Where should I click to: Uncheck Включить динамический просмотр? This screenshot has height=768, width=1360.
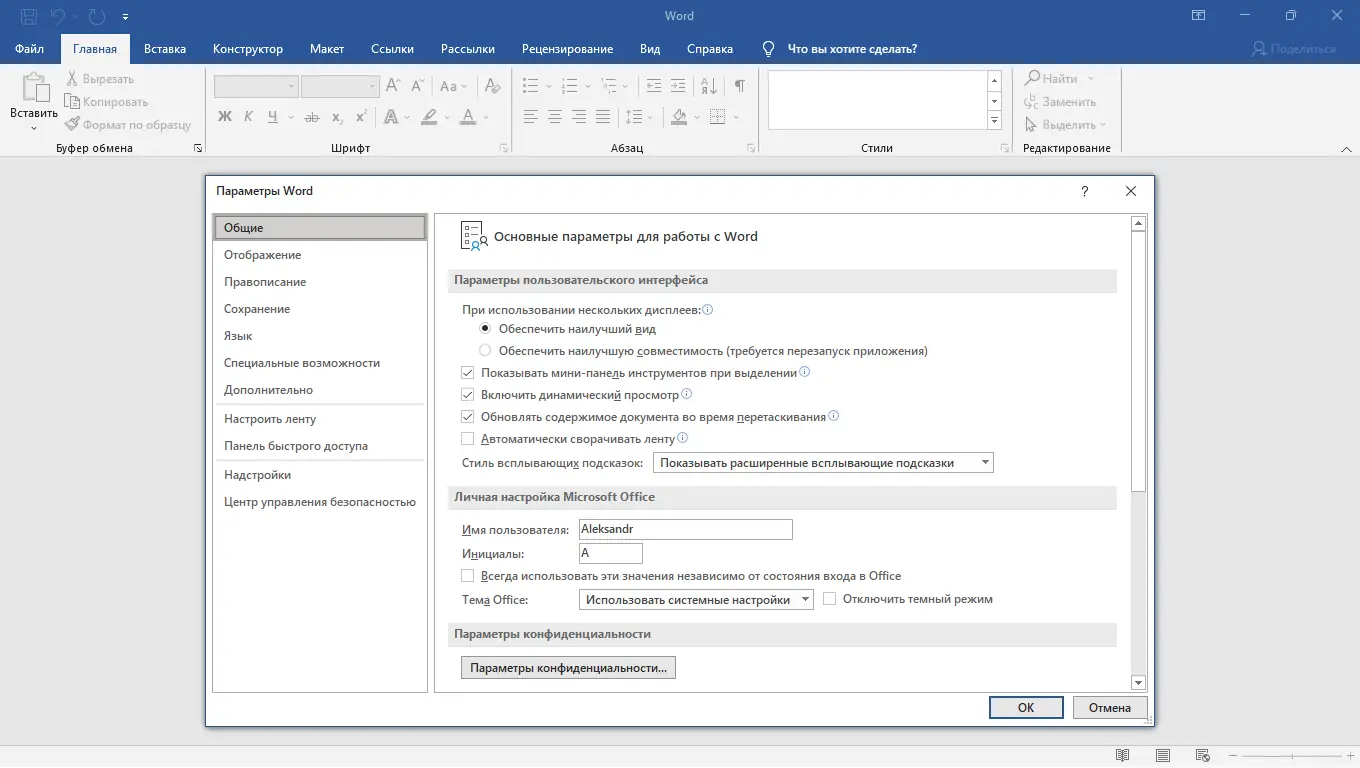point(467,394)
